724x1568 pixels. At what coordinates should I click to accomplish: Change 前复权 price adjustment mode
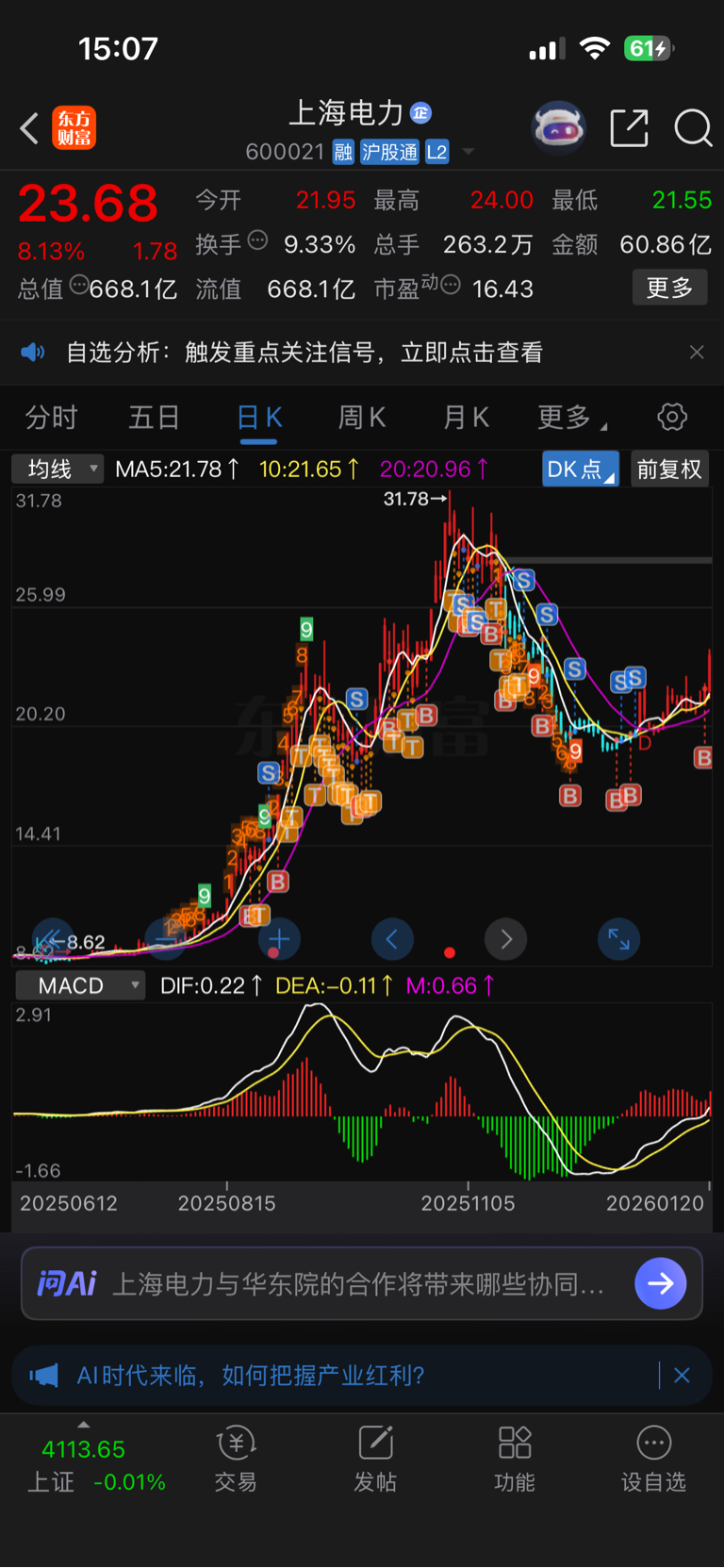pos(669,469)
